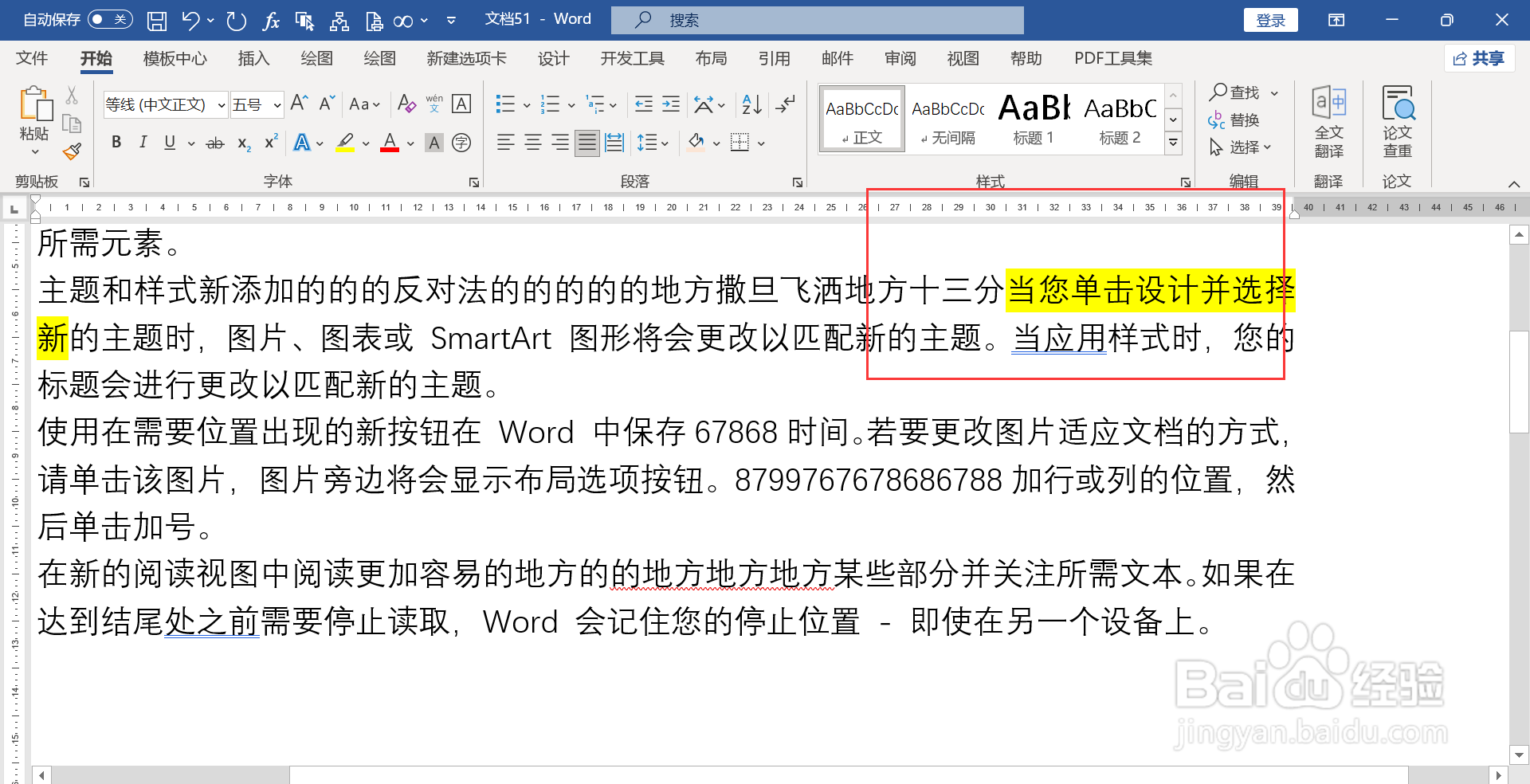The image size is (1530, 784).
Task: Apply the 标题 1 heading style
Action: tap(1034, 118)
